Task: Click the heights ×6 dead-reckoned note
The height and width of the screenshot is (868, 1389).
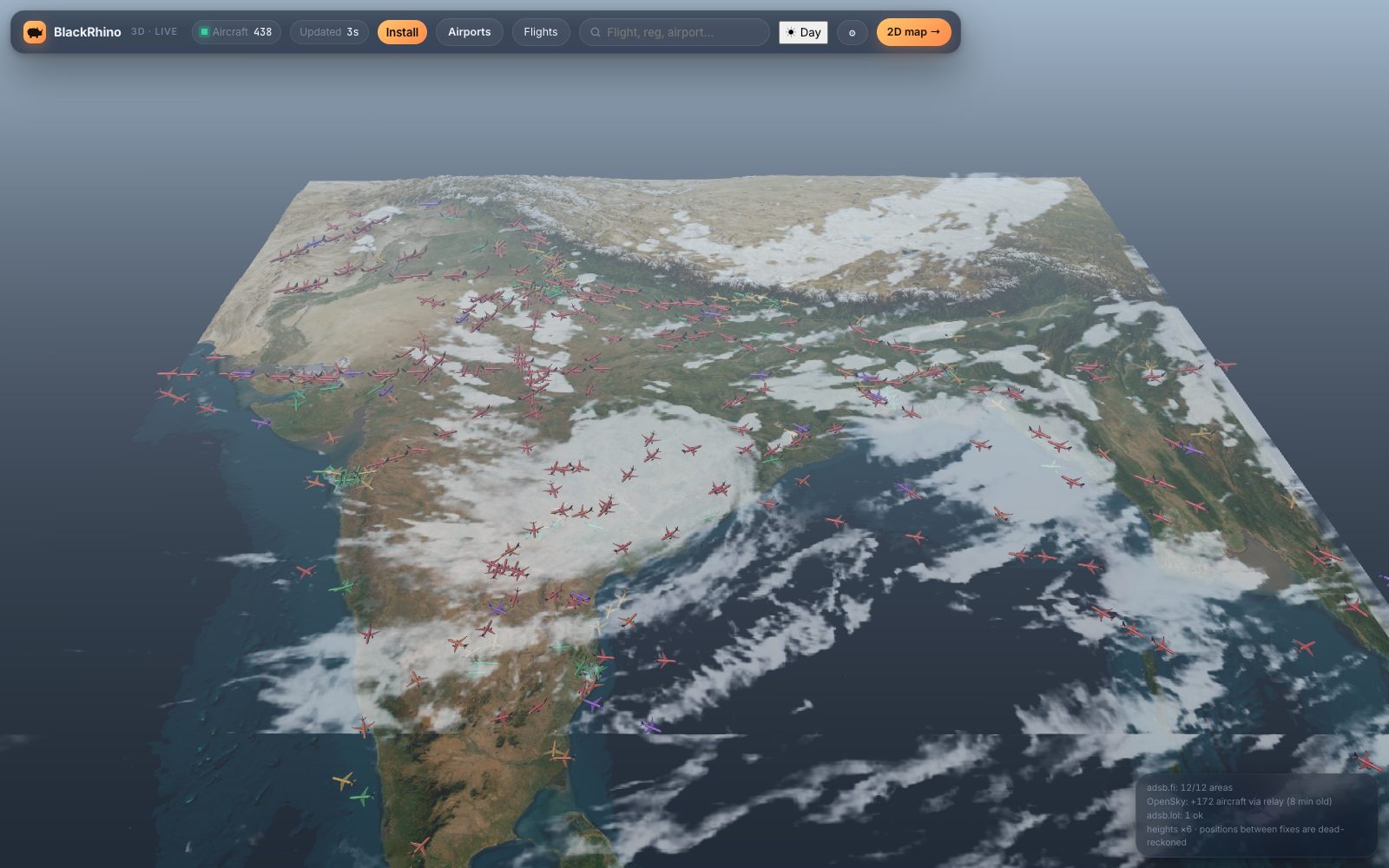Action: tap(1245, 835)
